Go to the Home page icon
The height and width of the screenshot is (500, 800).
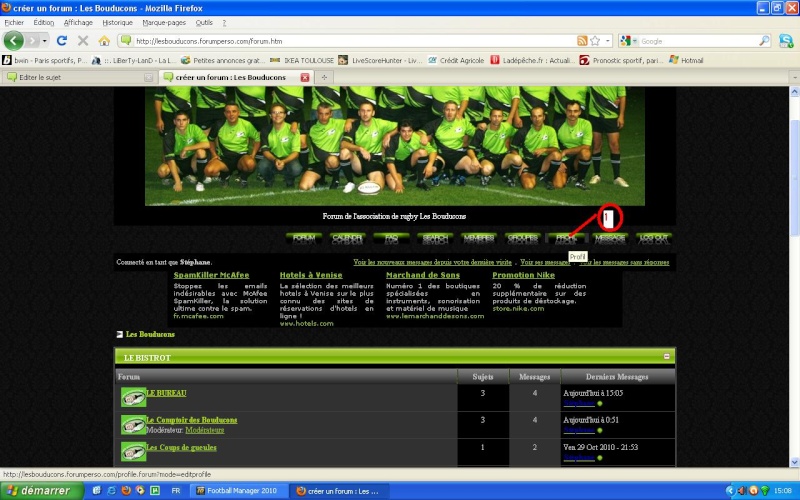click(104, 41)
